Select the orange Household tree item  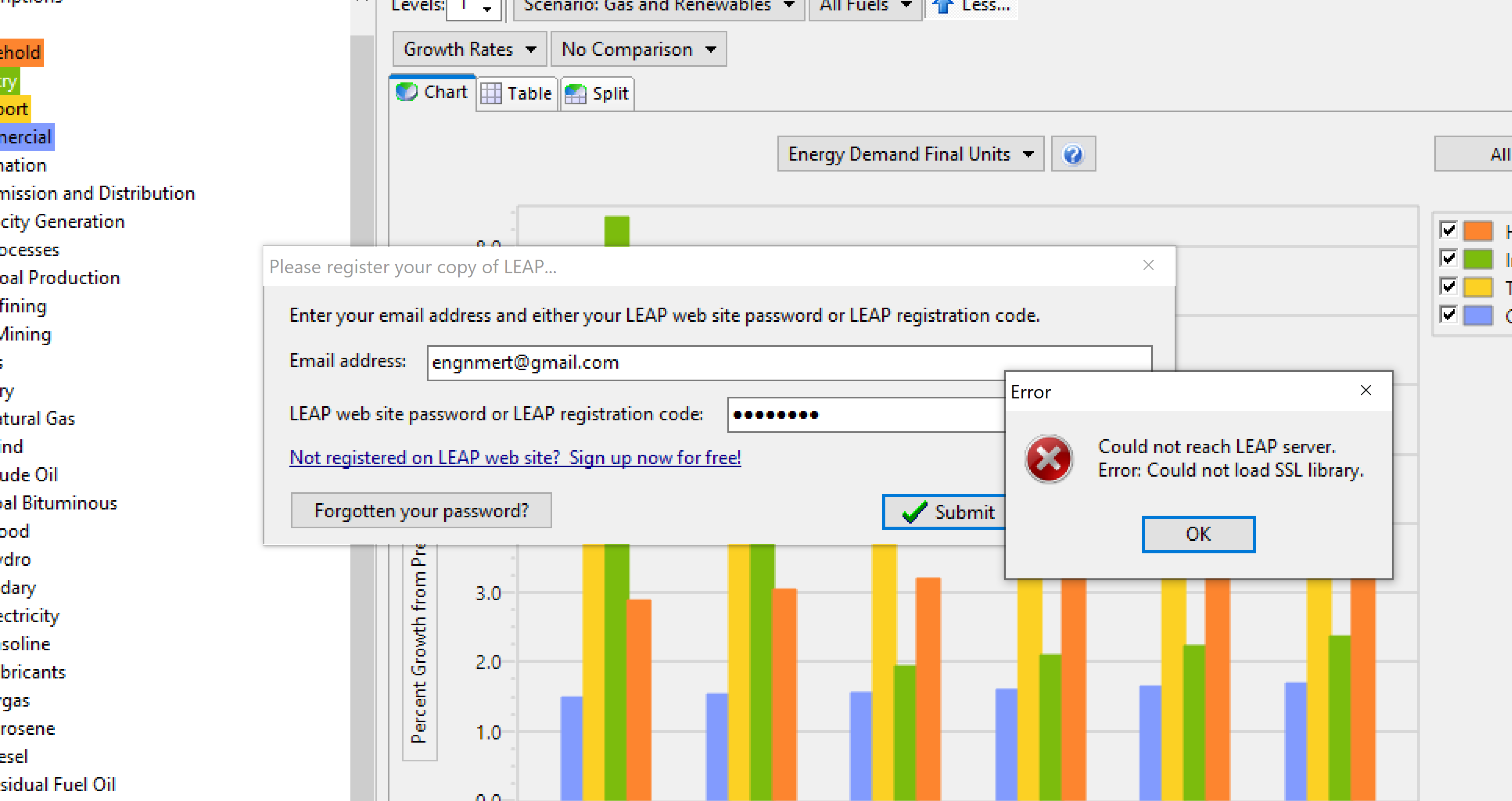pyautogui.click(x=21, y=52)
